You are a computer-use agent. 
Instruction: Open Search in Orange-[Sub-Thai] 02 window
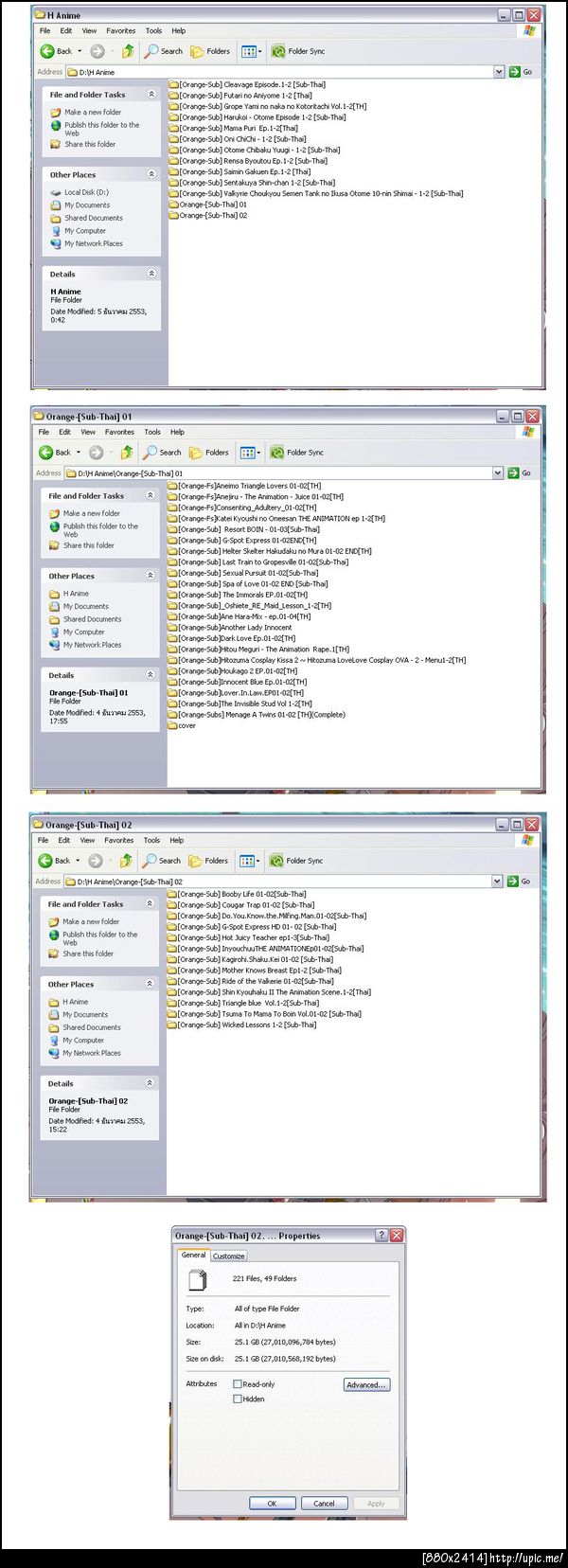162,861
